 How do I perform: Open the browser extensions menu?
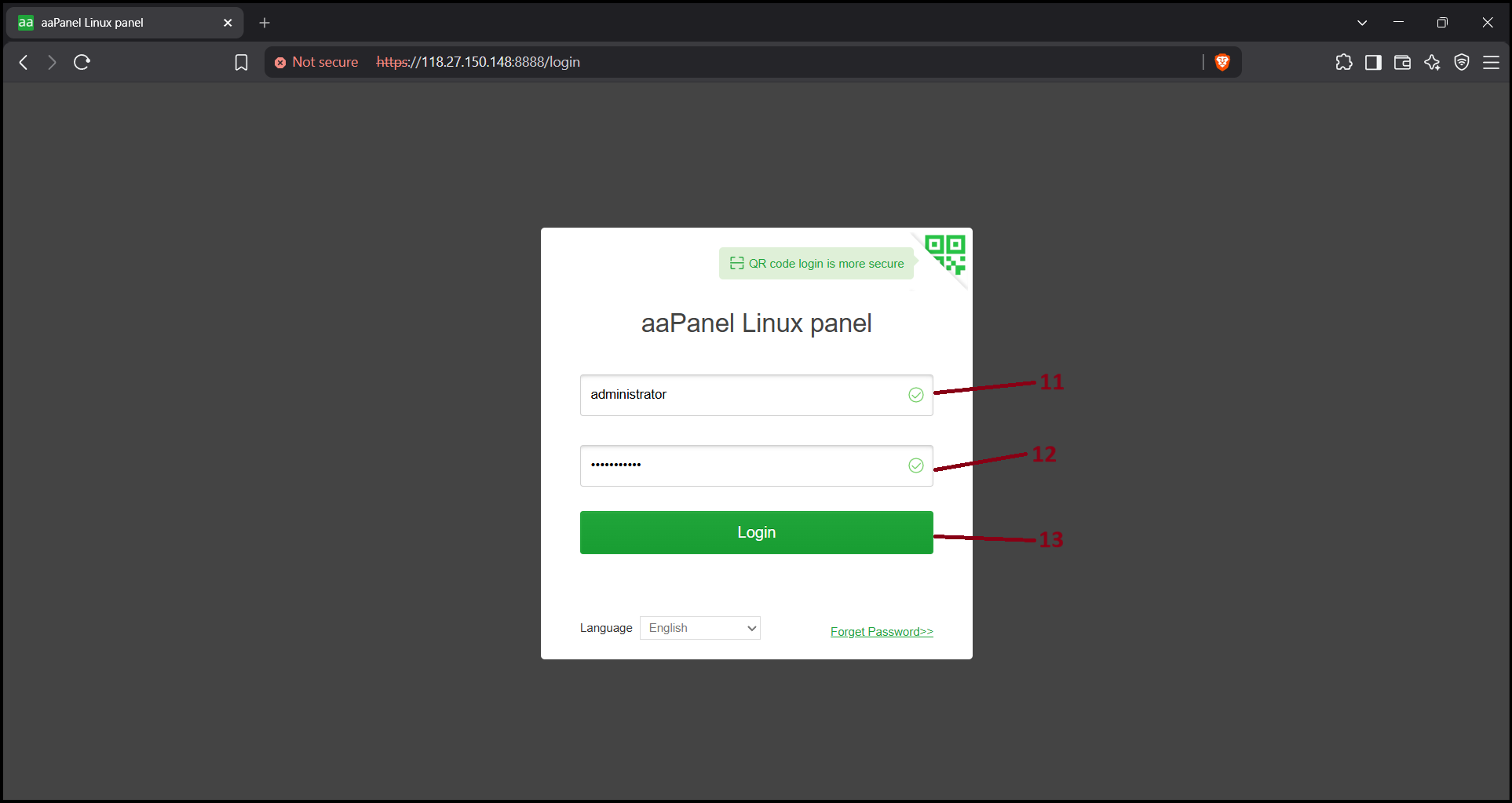pyautogui.click(x=1343, y=62)
